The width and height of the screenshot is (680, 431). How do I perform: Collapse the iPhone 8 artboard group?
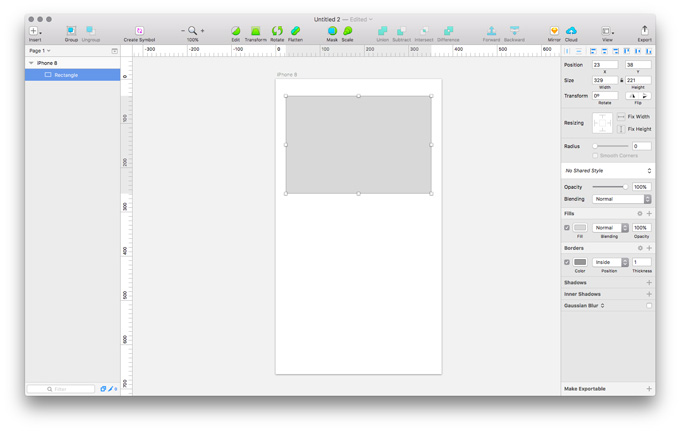tap(31, 63)
